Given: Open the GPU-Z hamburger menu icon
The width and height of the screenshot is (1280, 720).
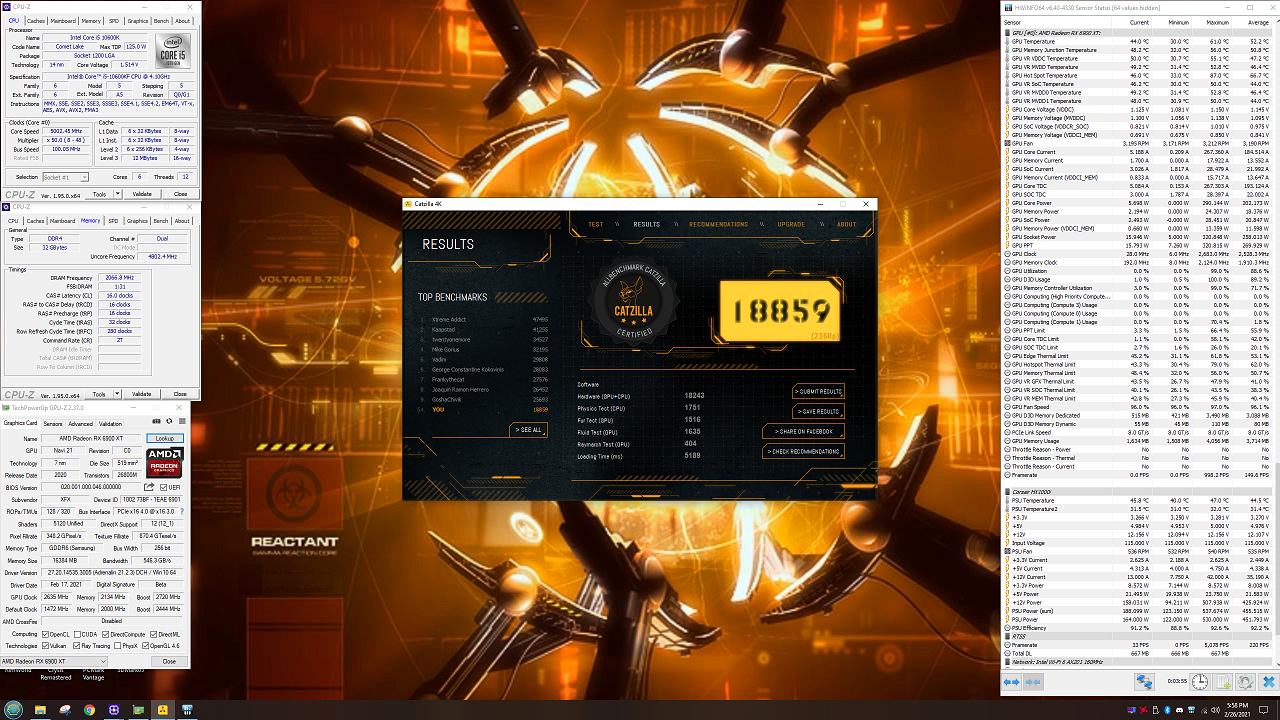Looking at the screenshot, I should (182, 421).
